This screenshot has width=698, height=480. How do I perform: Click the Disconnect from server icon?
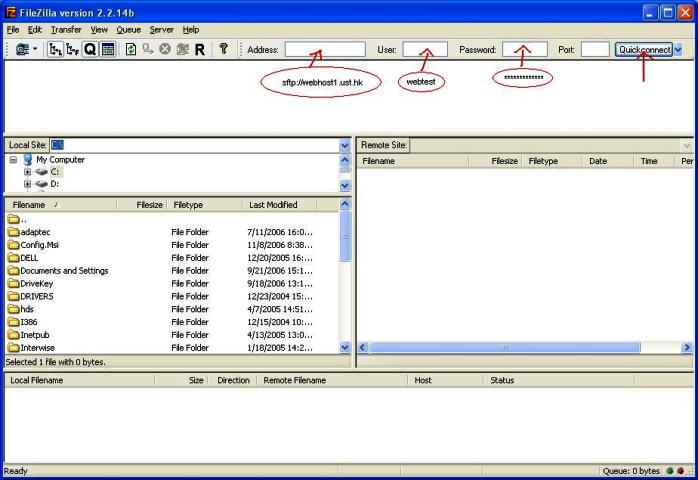182,49
